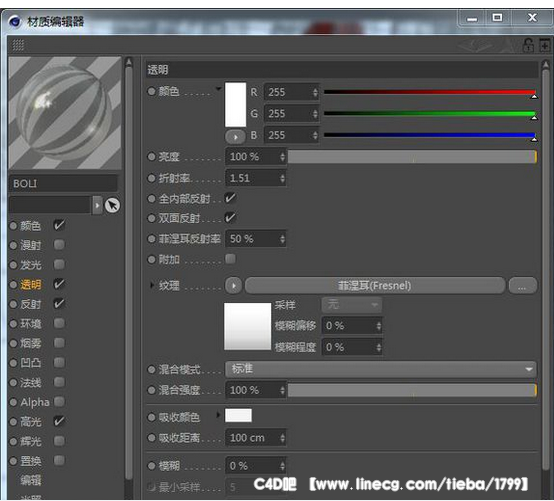
Task: Click the new-window plus icon beside lock
Action: coord(545,45)
